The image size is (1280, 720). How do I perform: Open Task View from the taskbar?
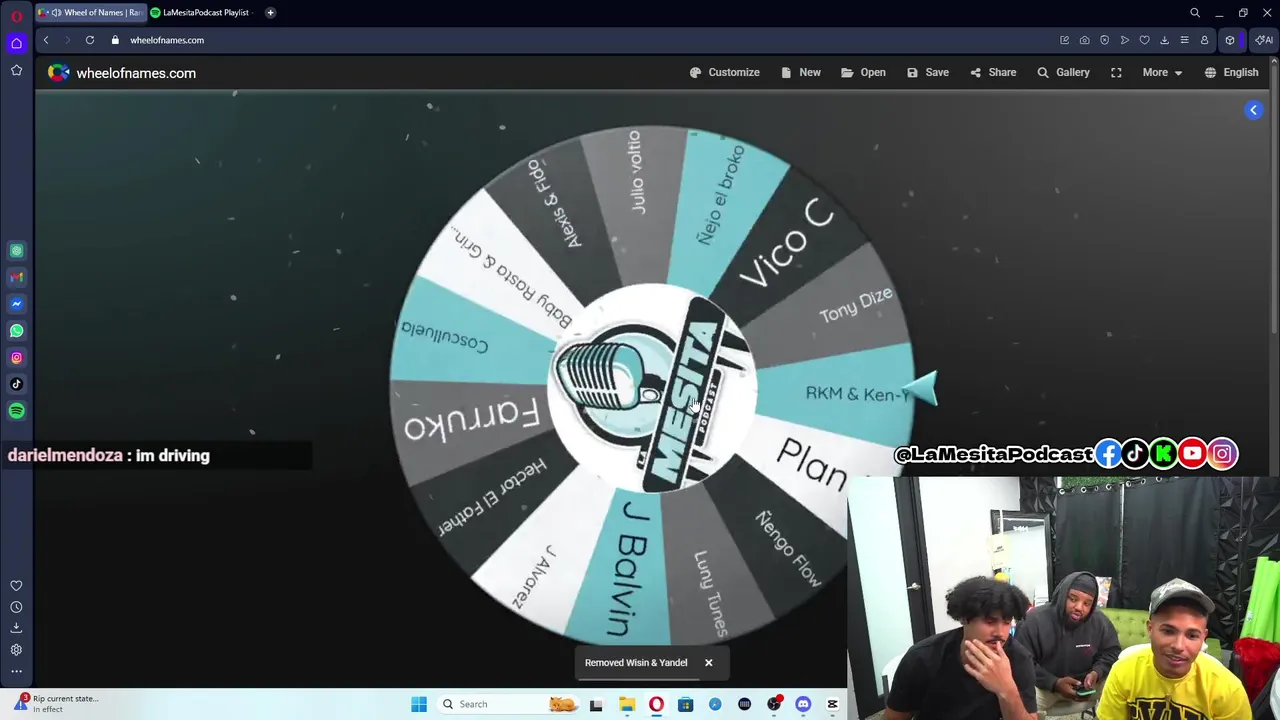[x=596, y=704]
